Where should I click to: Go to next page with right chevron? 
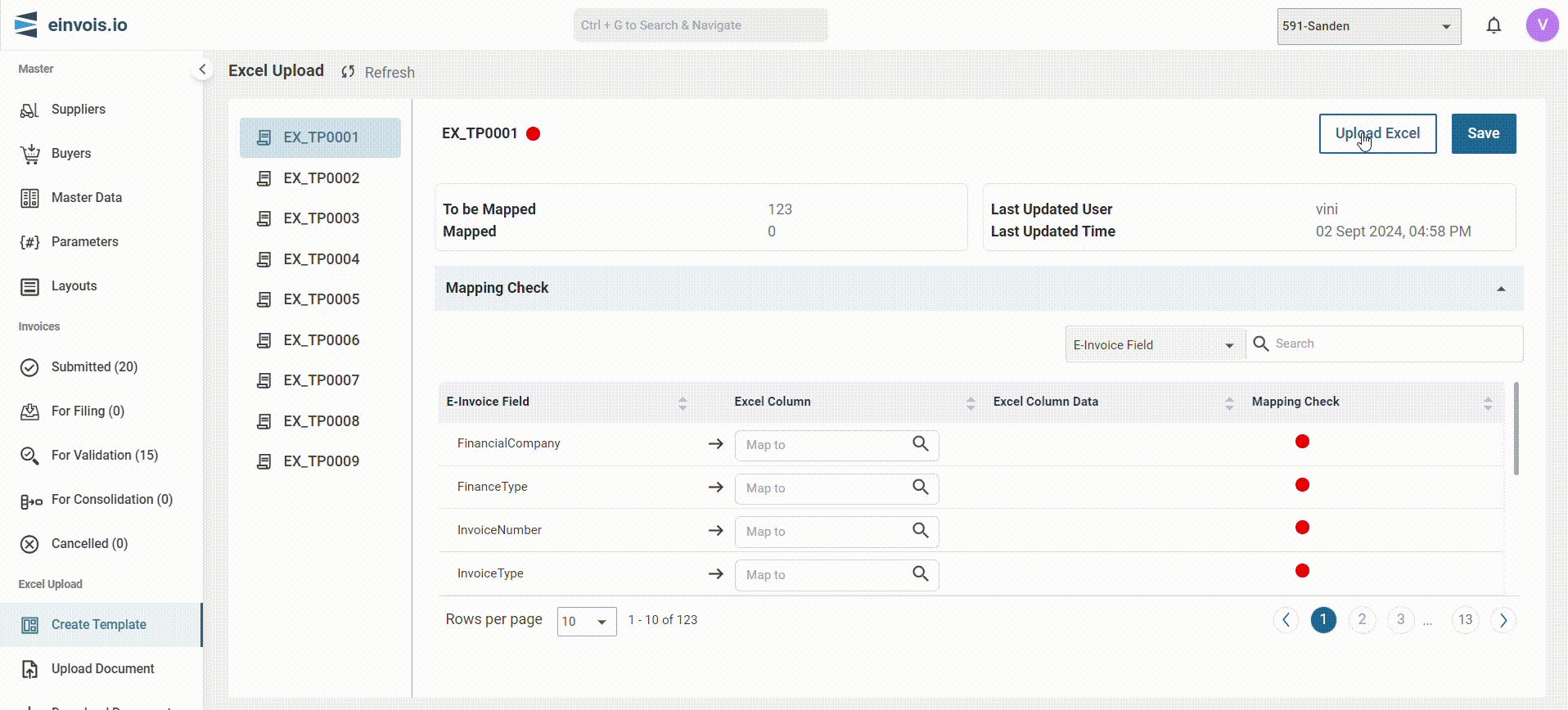click(1503, 620)
